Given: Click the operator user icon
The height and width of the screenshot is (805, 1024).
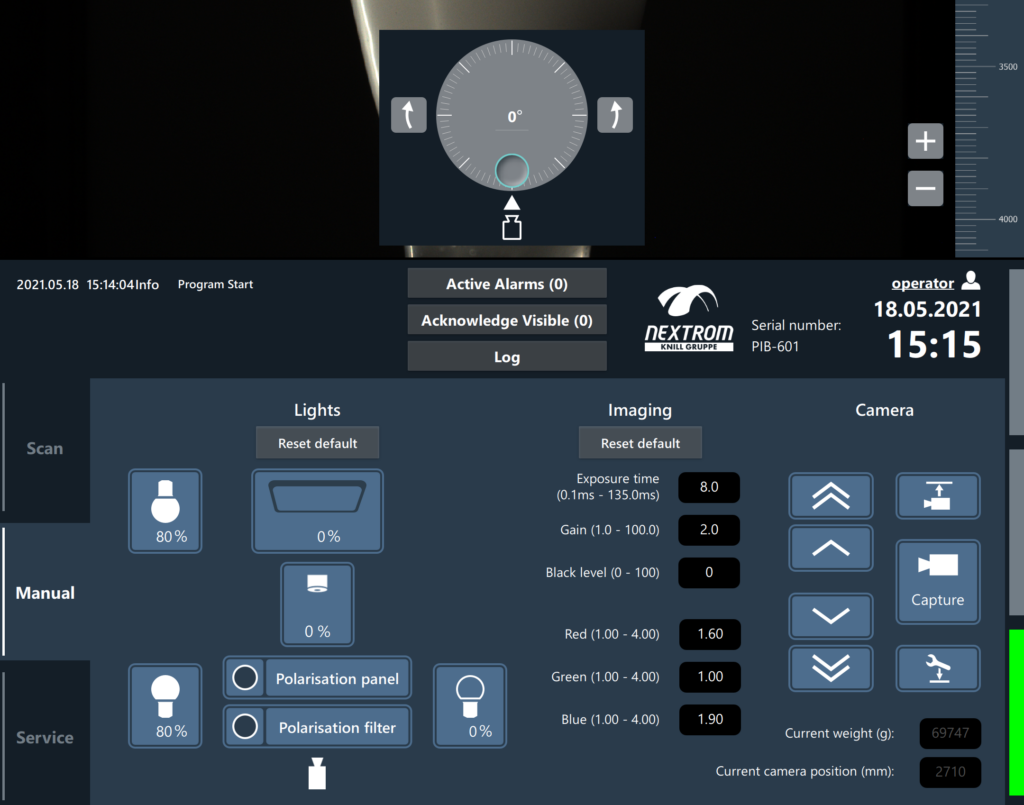Looking at the screenshot, I should (970, 282).
